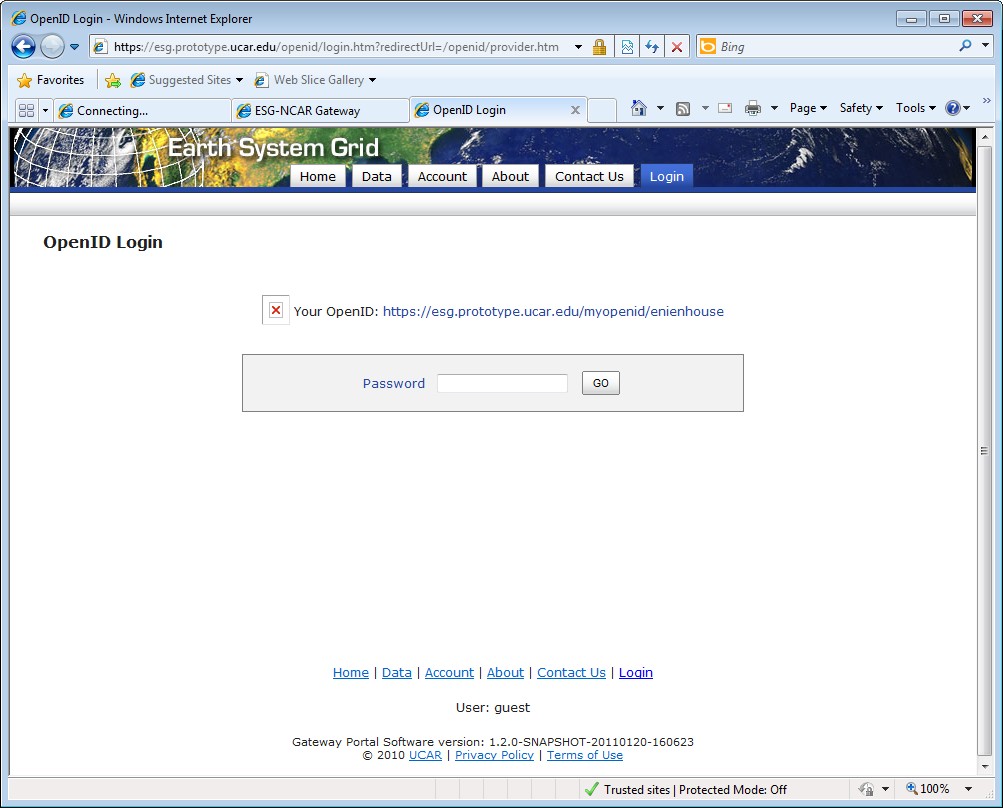Image resolution: width=1003 pixels, height=808 pixels.
Task: Click the browser Back arrow button
Action: pos(24,46)
